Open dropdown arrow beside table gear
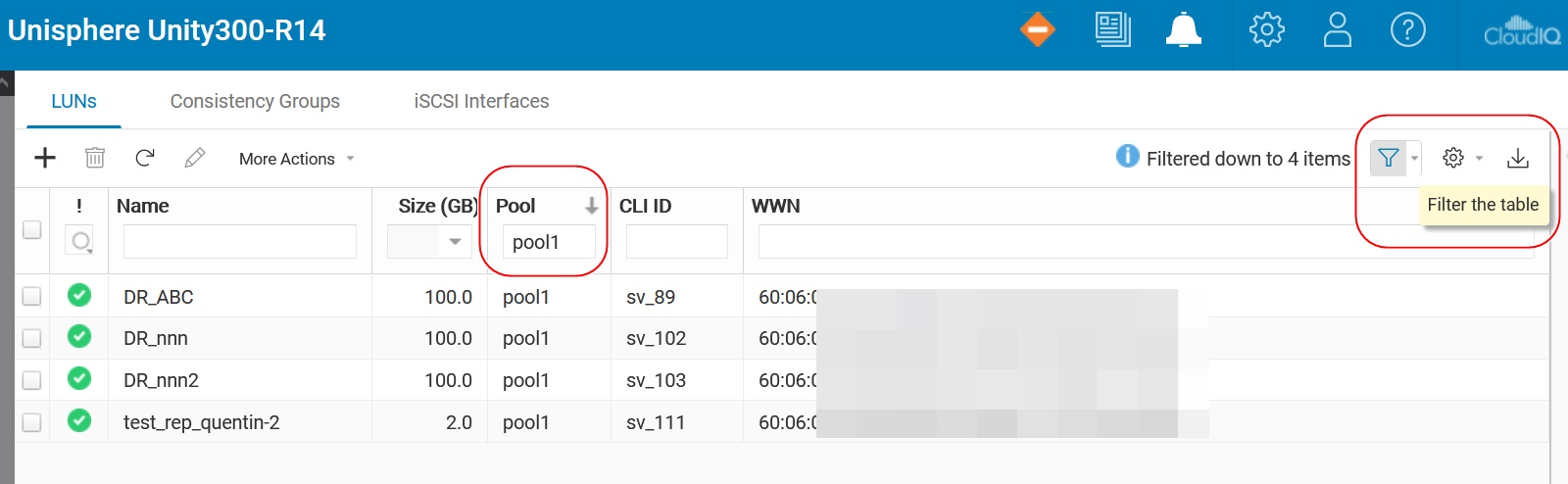 [x=1479, y=158]
